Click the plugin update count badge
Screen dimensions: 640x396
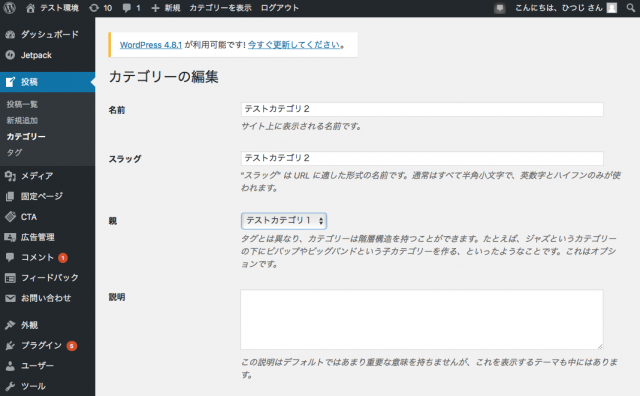[x=72, y=346]
